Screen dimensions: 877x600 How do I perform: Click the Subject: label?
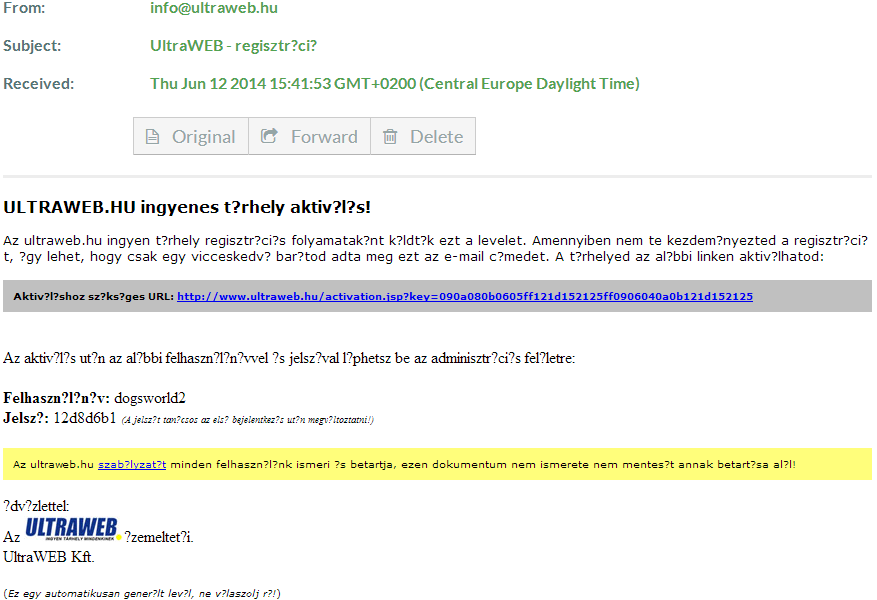[x=32, y=45]
